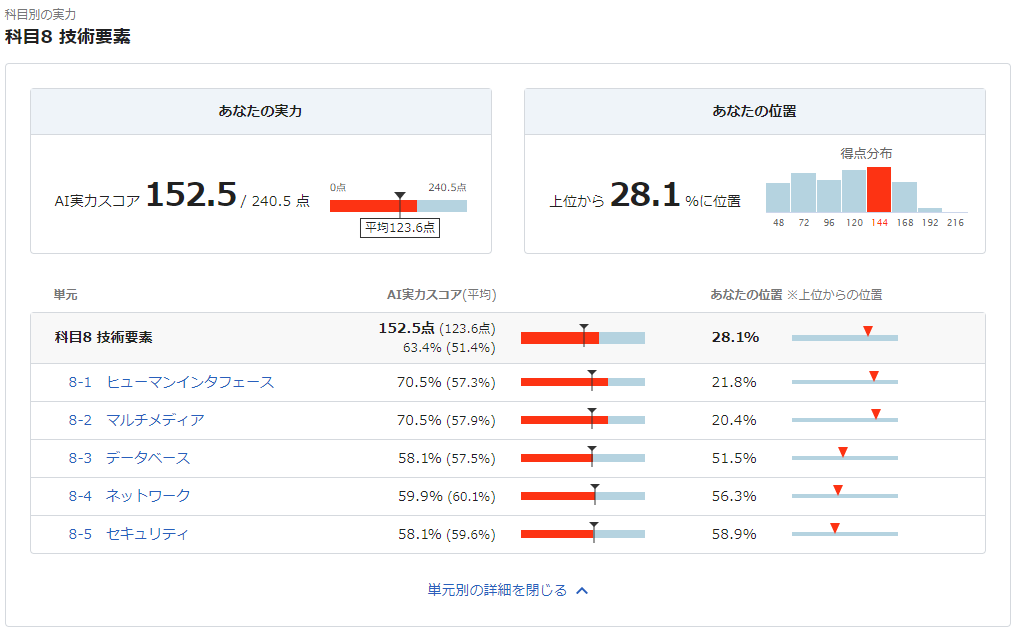Click the AI実力スコア progress bar

tap(397, 205)
